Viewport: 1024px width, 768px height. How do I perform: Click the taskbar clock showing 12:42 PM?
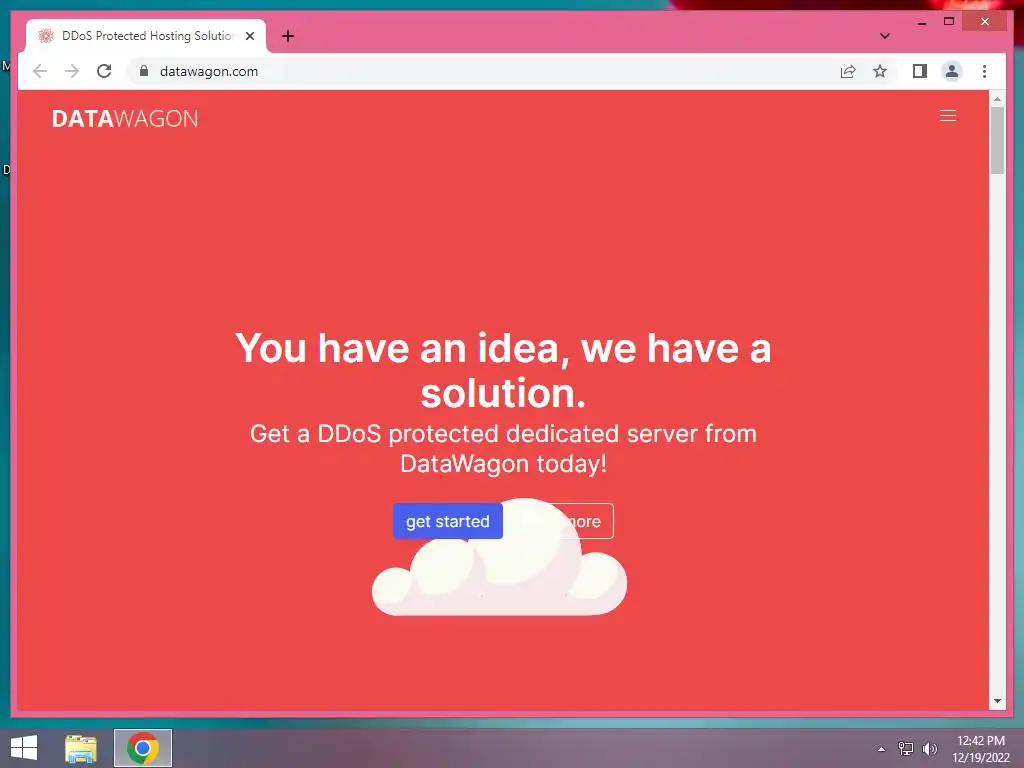pos(981,749)
